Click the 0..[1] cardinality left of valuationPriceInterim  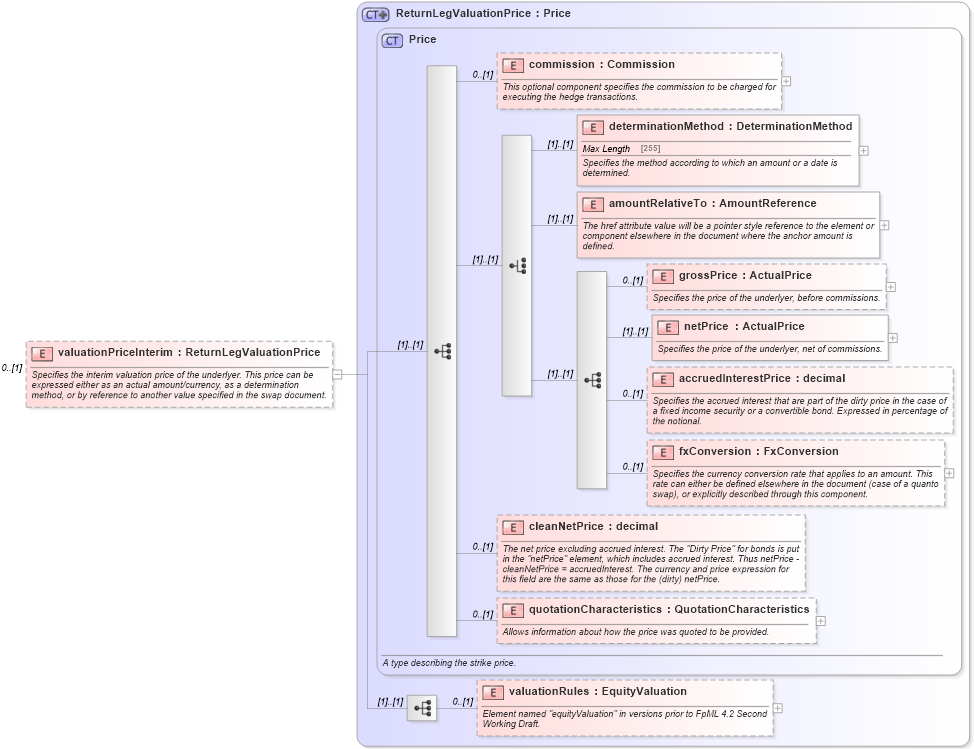click(12, 368)
